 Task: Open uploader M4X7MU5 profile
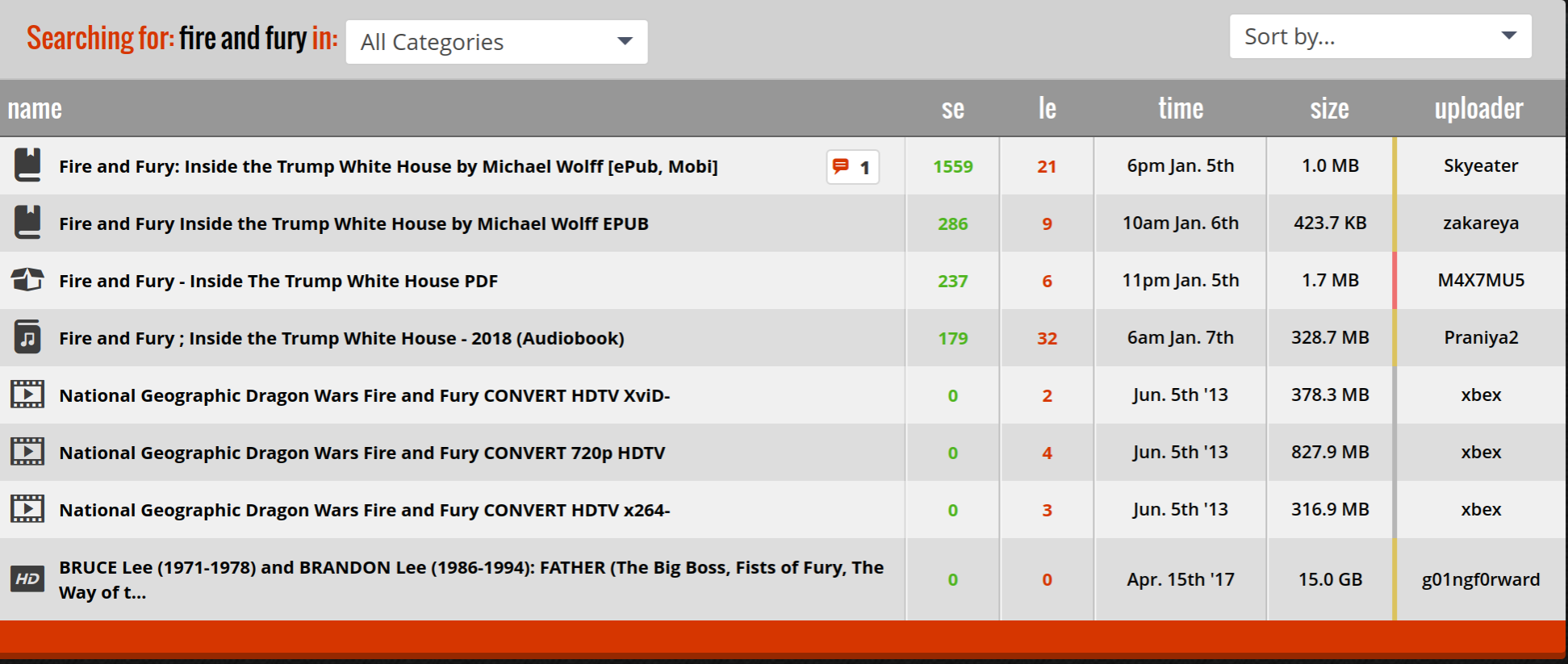(1481, 280)
